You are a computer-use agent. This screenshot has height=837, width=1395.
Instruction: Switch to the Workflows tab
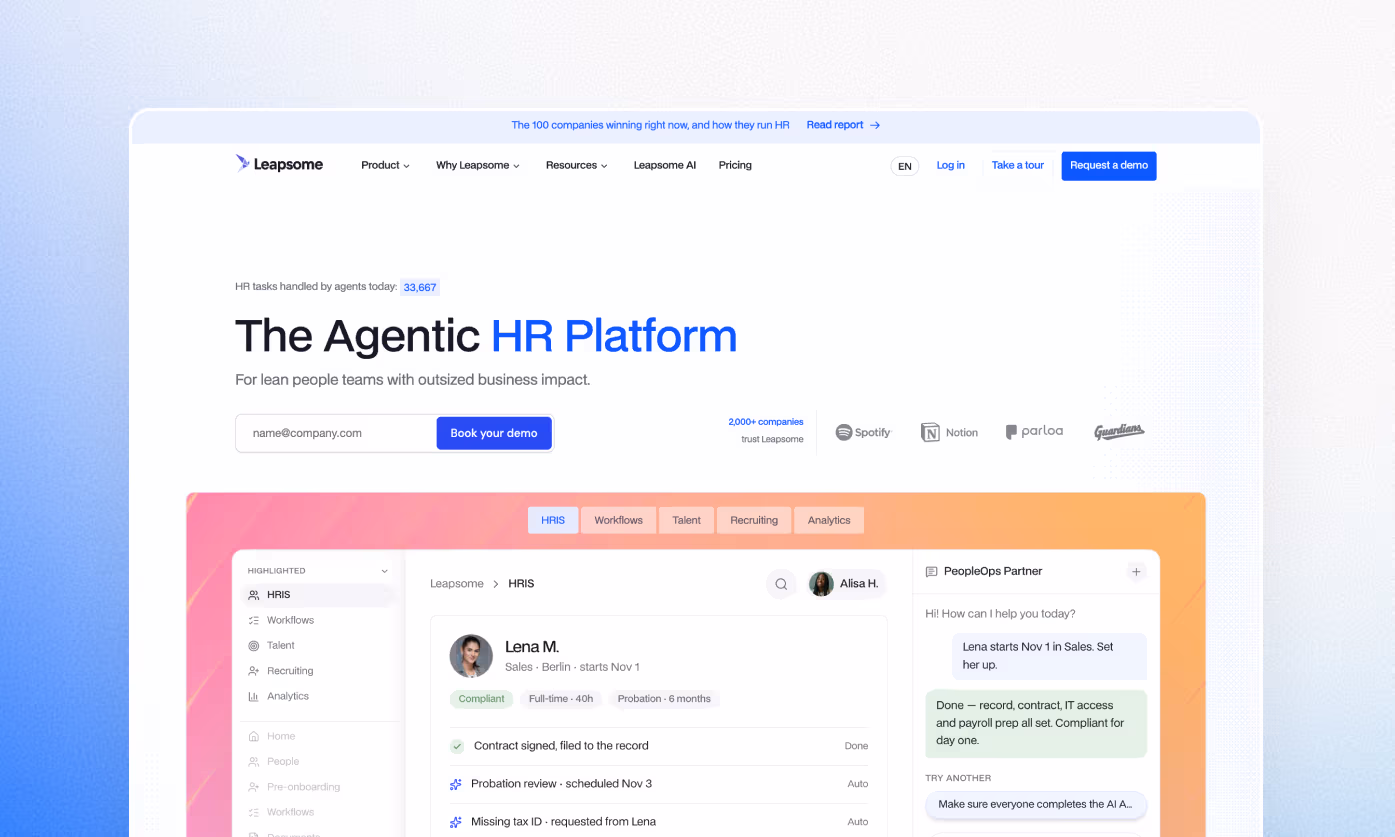619,520
